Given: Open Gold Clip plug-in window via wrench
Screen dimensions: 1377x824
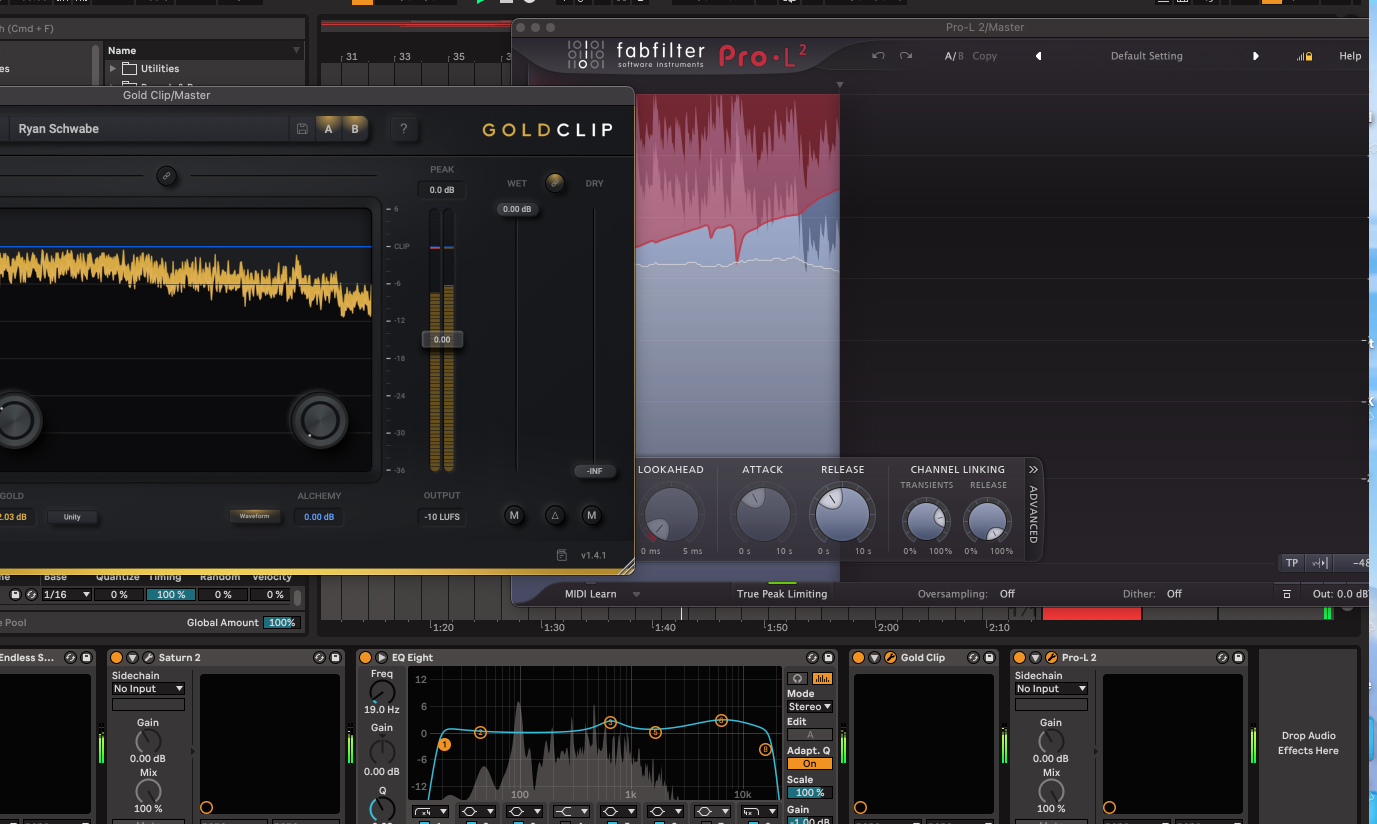Looking at the screenshot, I should point(890,657).
